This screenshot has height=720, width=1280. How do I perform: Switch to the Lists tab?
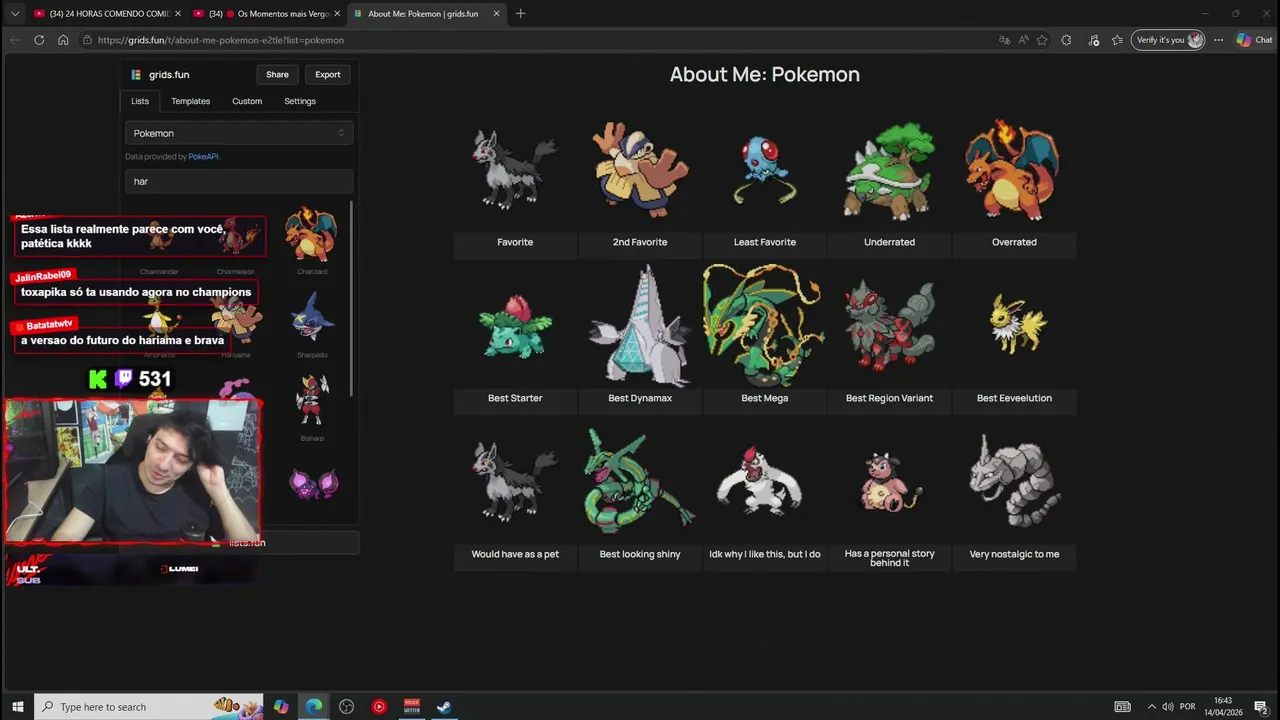click(140, 101)
